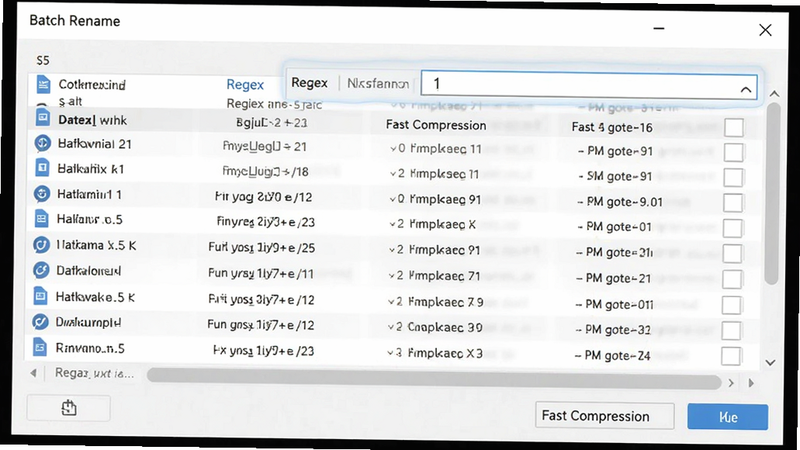The image size is (800, 450).
Task: Open dropdown for Fmpkaeg K
Action: (393, 224)
